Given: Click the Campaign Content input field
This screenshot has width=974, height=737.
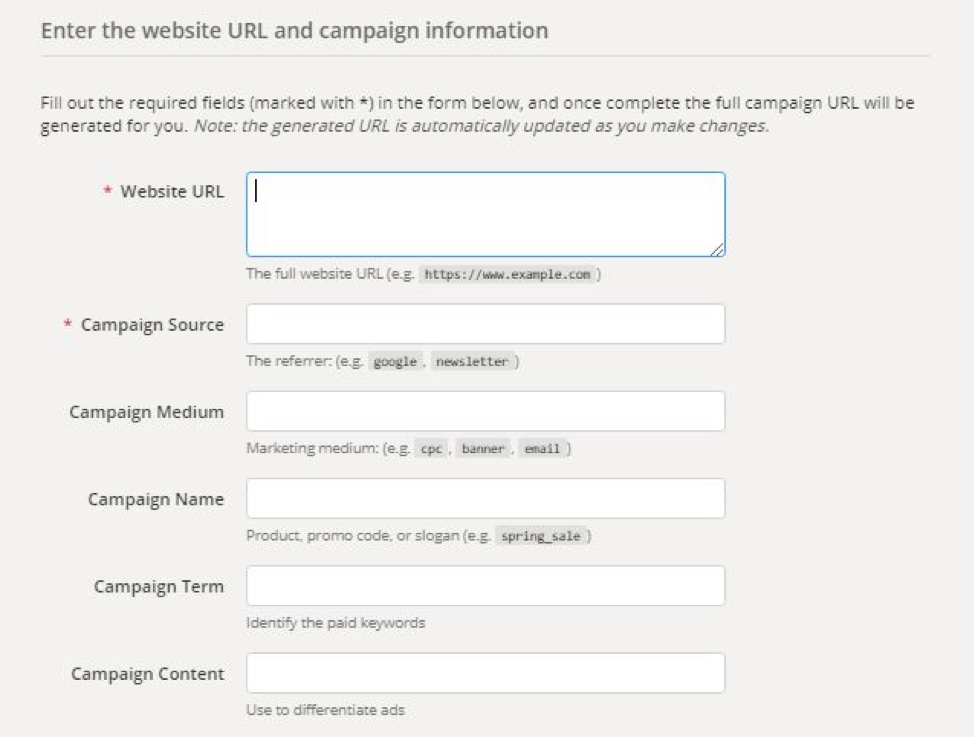Looking at the screenshot, I should (x=485, y=673).
